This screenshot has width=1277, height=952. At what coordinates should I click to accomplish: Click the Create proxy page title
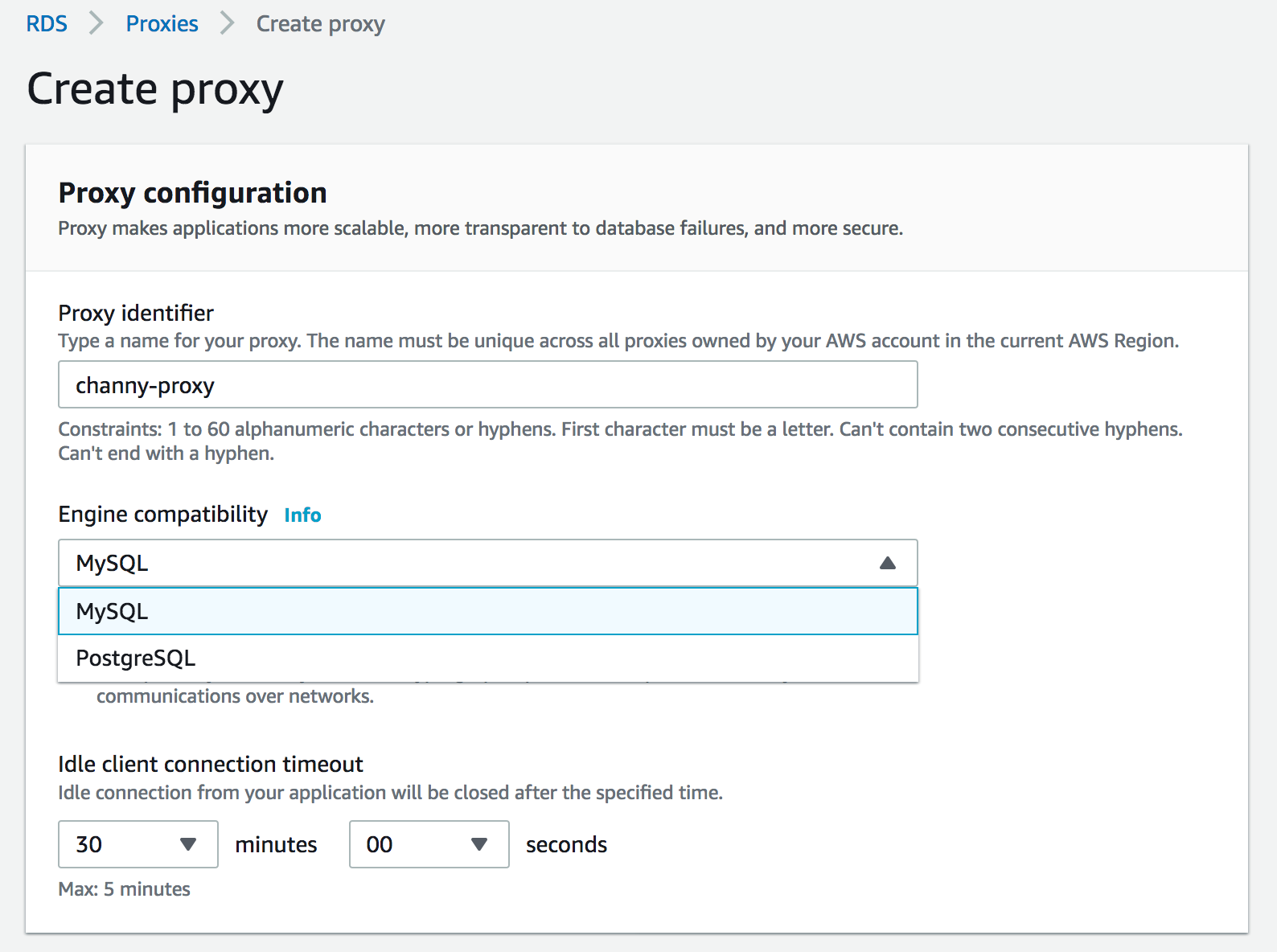tap(155, 88)
